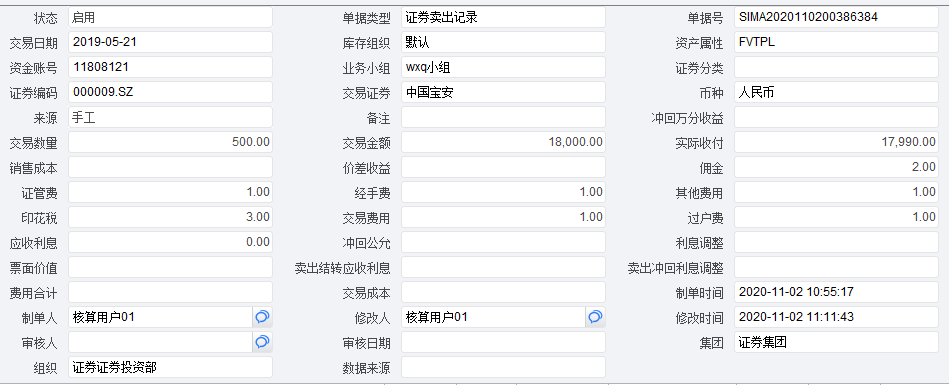Focus the 交易数量 field 500.00
The image size is (949, 385).
[x=170, y=142]
